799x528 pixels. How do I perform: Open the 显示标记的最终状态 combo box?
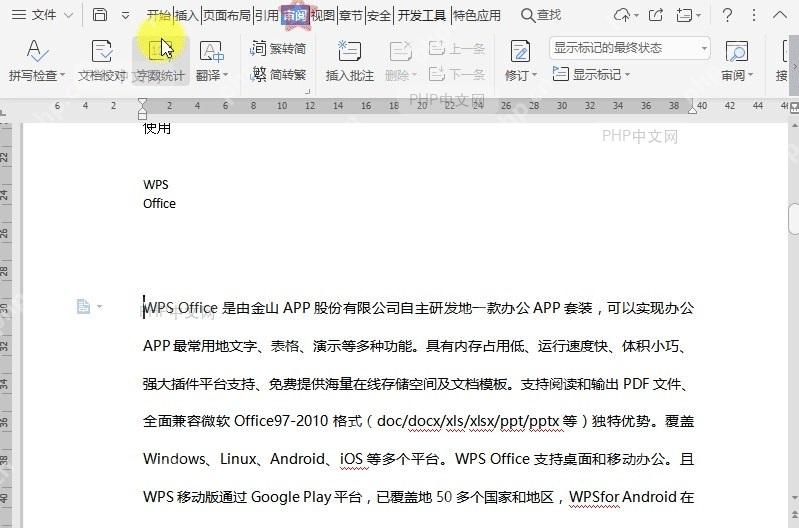point(630,48)
